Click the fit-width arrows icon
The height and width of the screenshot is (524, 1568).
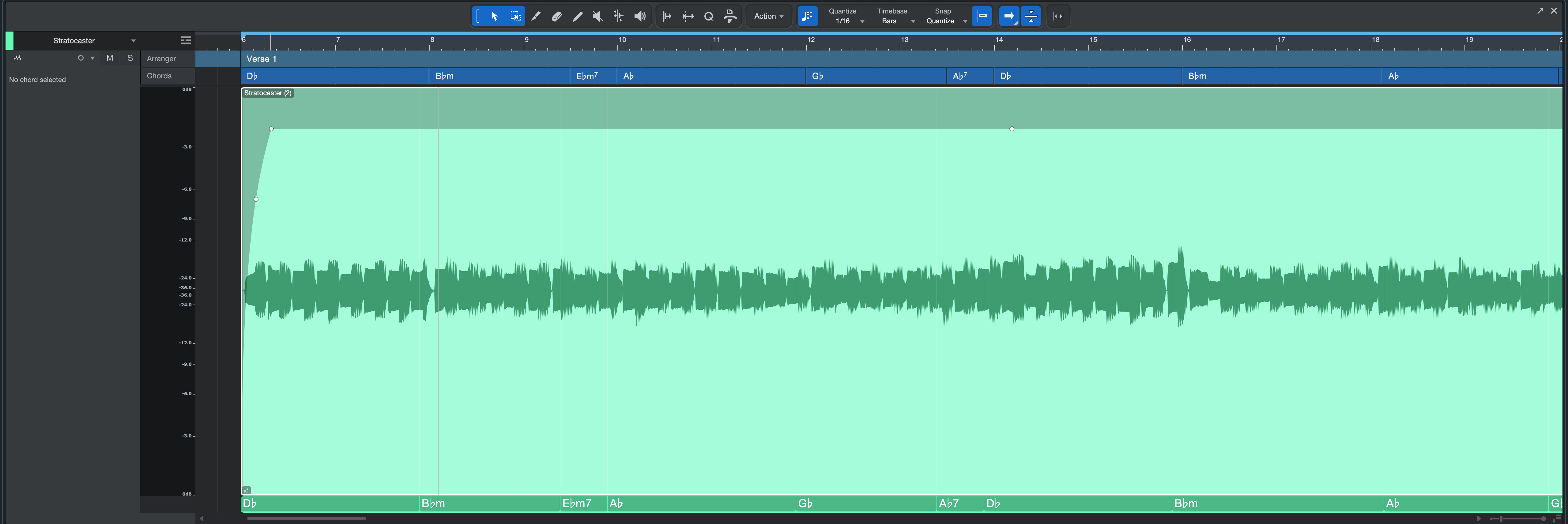[x=1058, y=17]
